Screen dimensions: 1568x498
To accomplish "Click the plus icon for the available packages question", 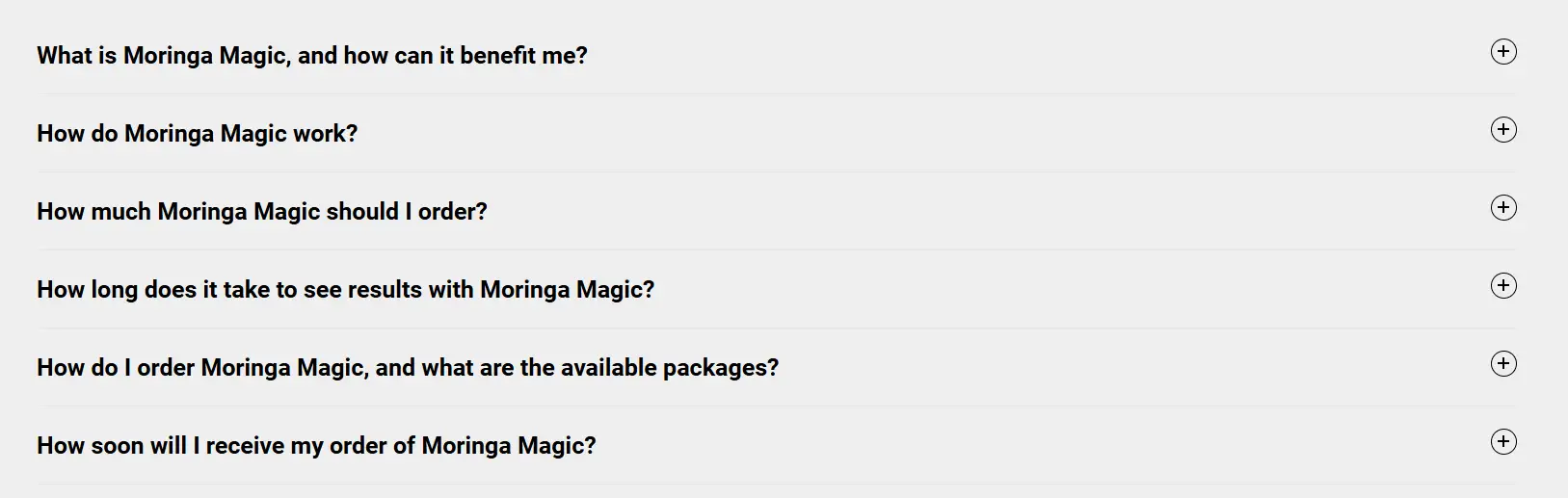I will (1503, 364).
